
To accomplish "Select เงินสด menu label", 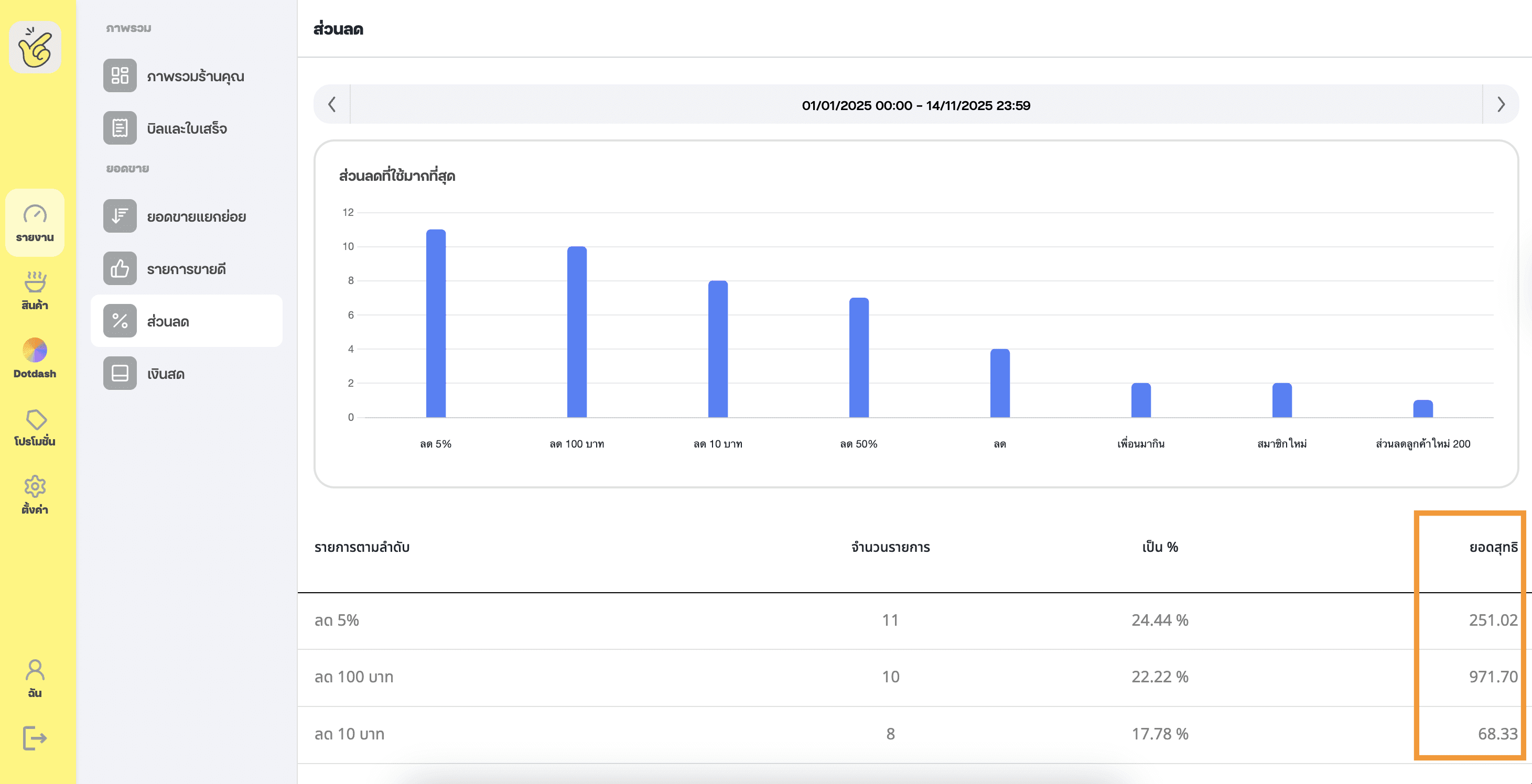I will [166, 374].
